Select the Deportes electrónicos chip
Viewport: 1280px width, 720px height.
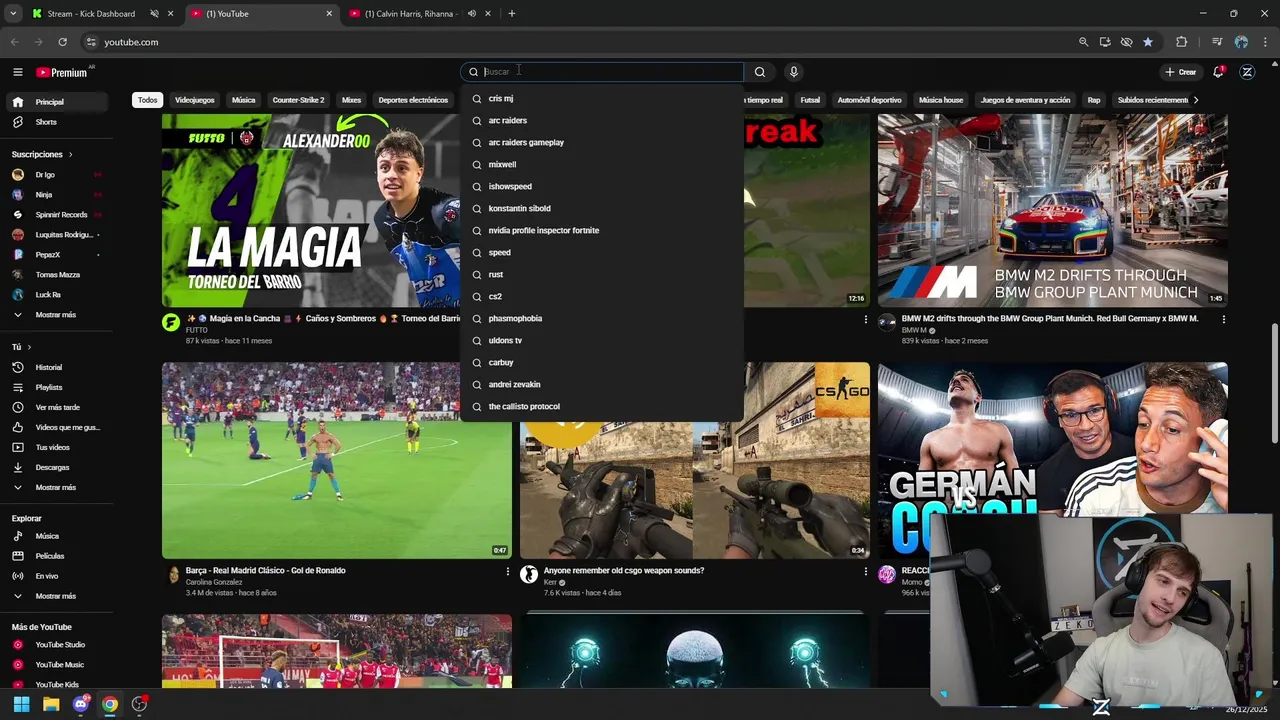tap(413, 100)
